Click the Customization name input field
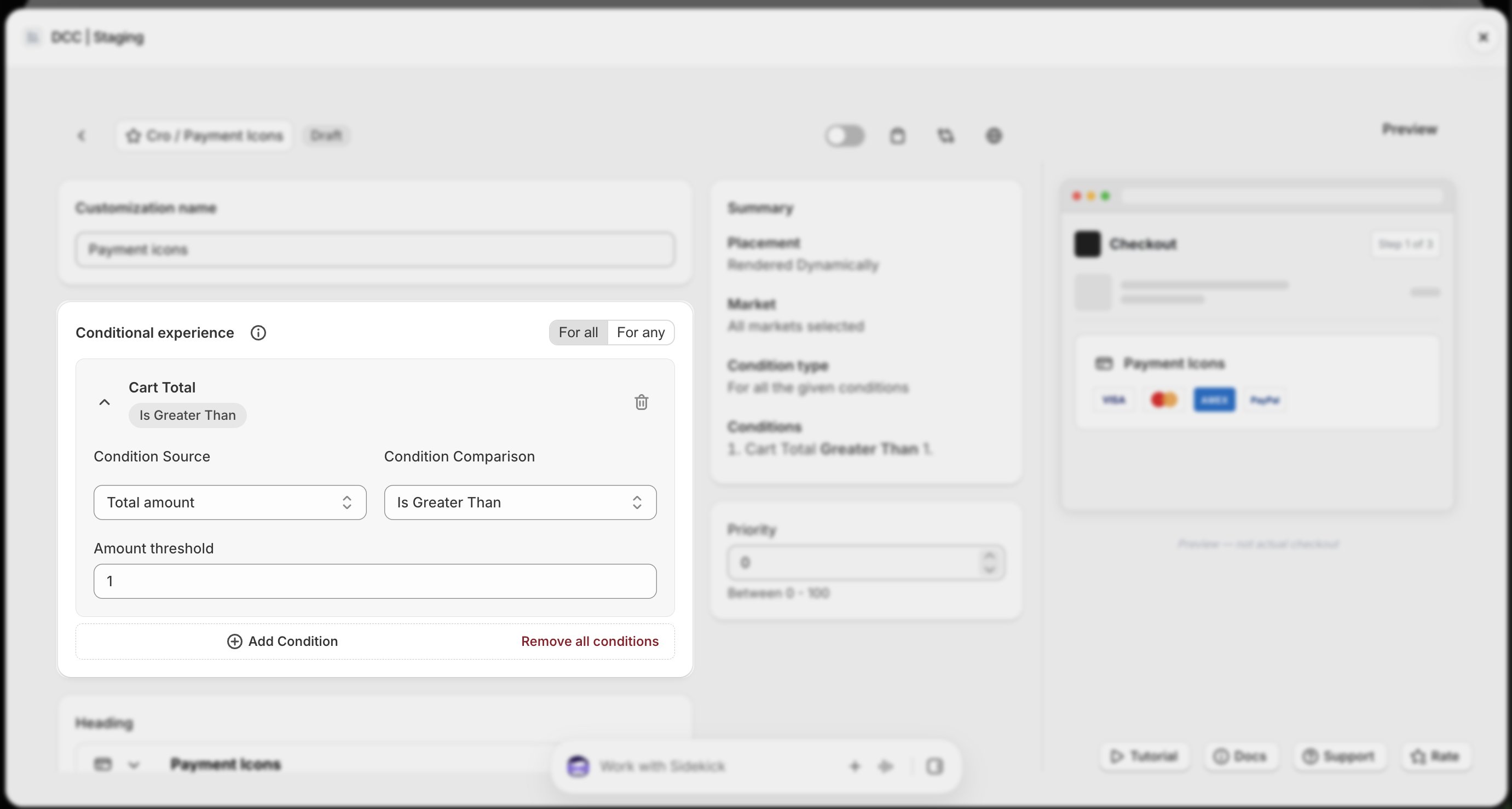Image resolution: width=1512 pixels, height=809 pixels. (x=375, y=250)
